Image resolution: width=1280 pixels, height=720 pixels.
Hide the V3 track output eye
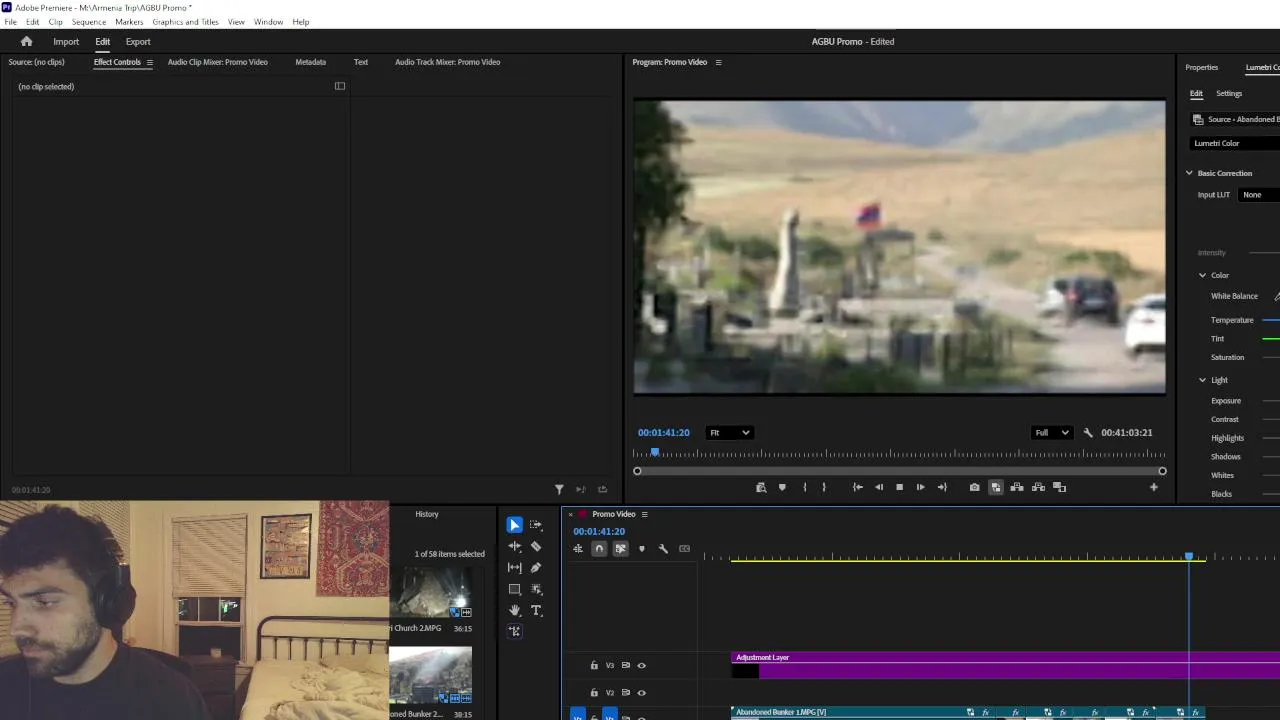coord(642,665)
